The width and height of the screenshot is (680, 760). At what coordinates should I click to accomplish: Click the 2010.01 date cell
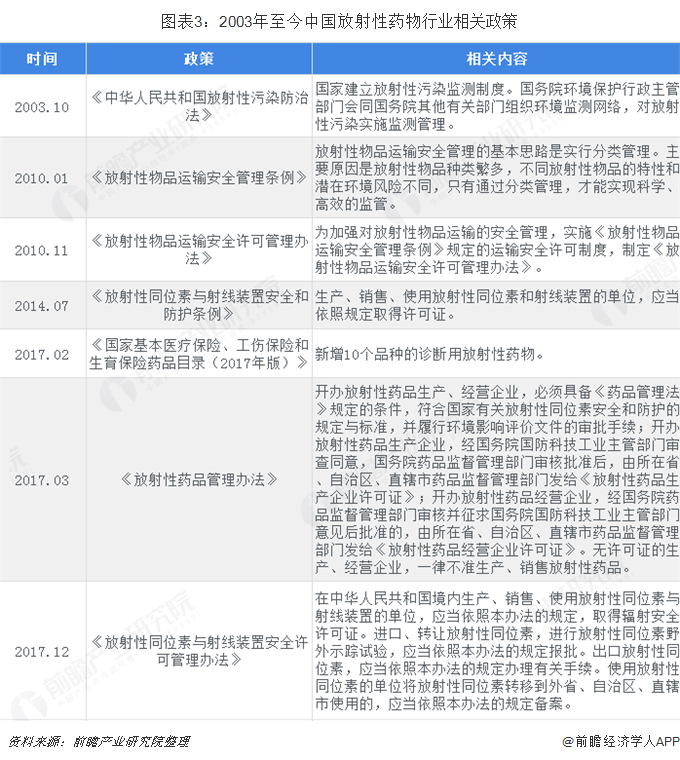[42, 178]
